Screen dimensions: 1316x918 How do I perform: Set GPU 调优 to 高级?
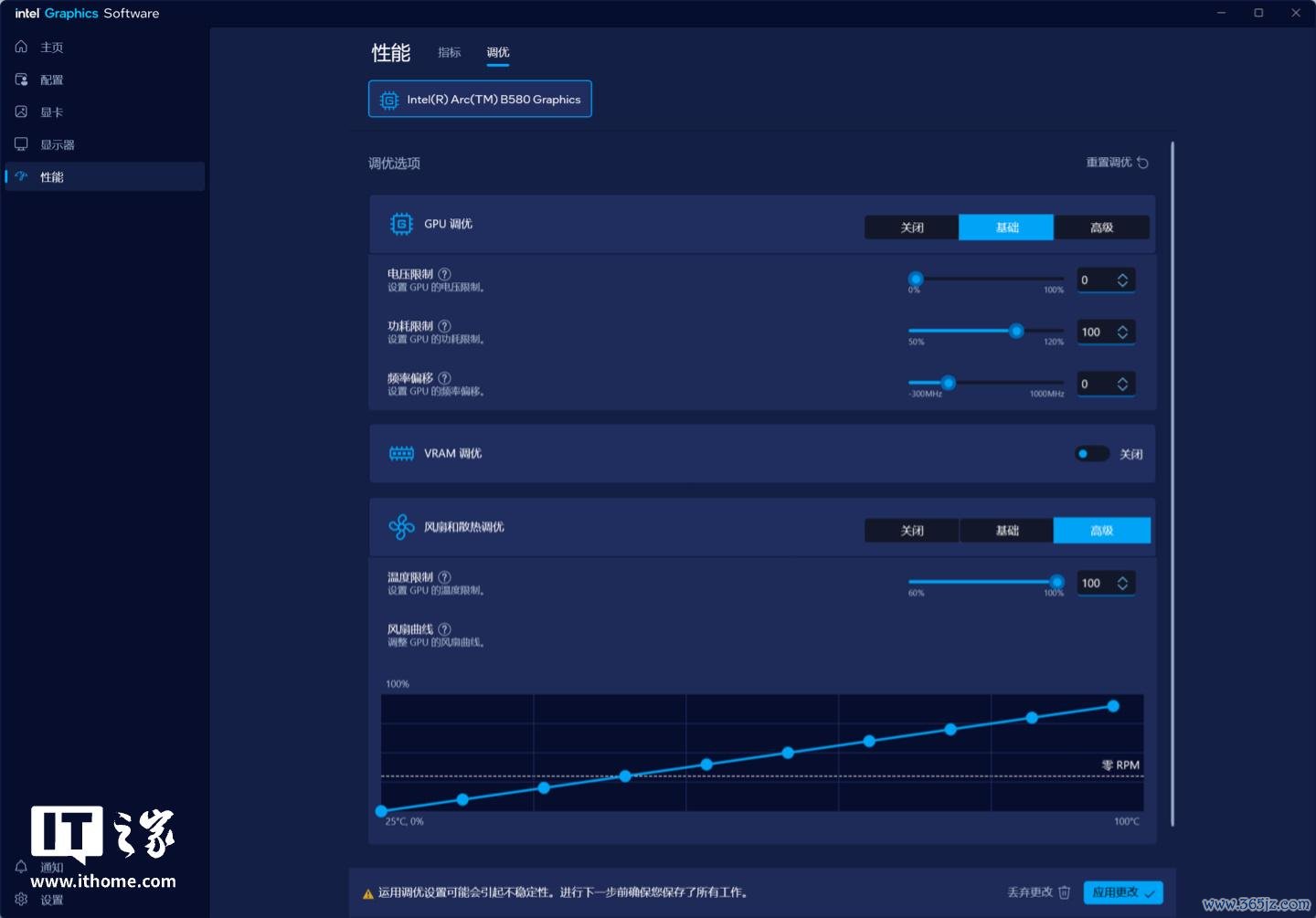[1101, 227]
